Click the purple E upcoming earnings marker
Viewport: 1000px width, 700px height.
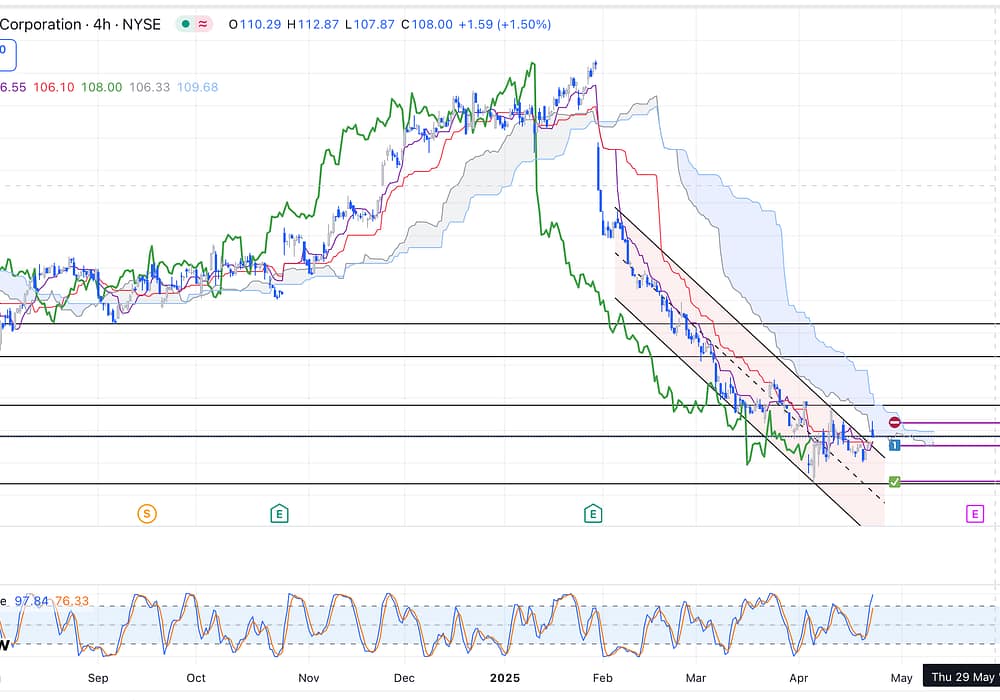tap(974, 514)
